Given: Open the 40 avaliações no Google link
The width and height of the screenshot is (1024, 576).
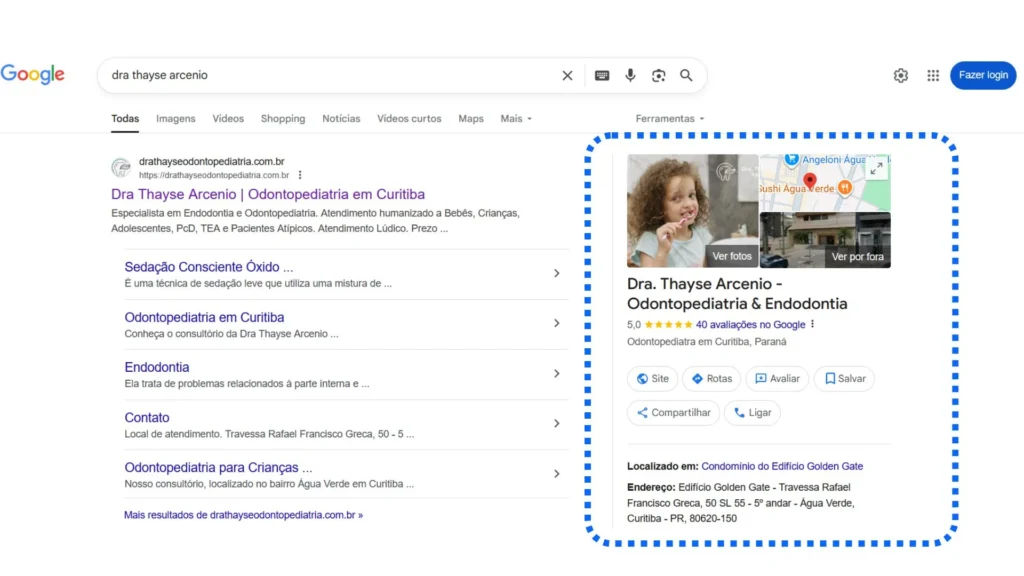Looking at the screenshot, I should click(750, 324).
